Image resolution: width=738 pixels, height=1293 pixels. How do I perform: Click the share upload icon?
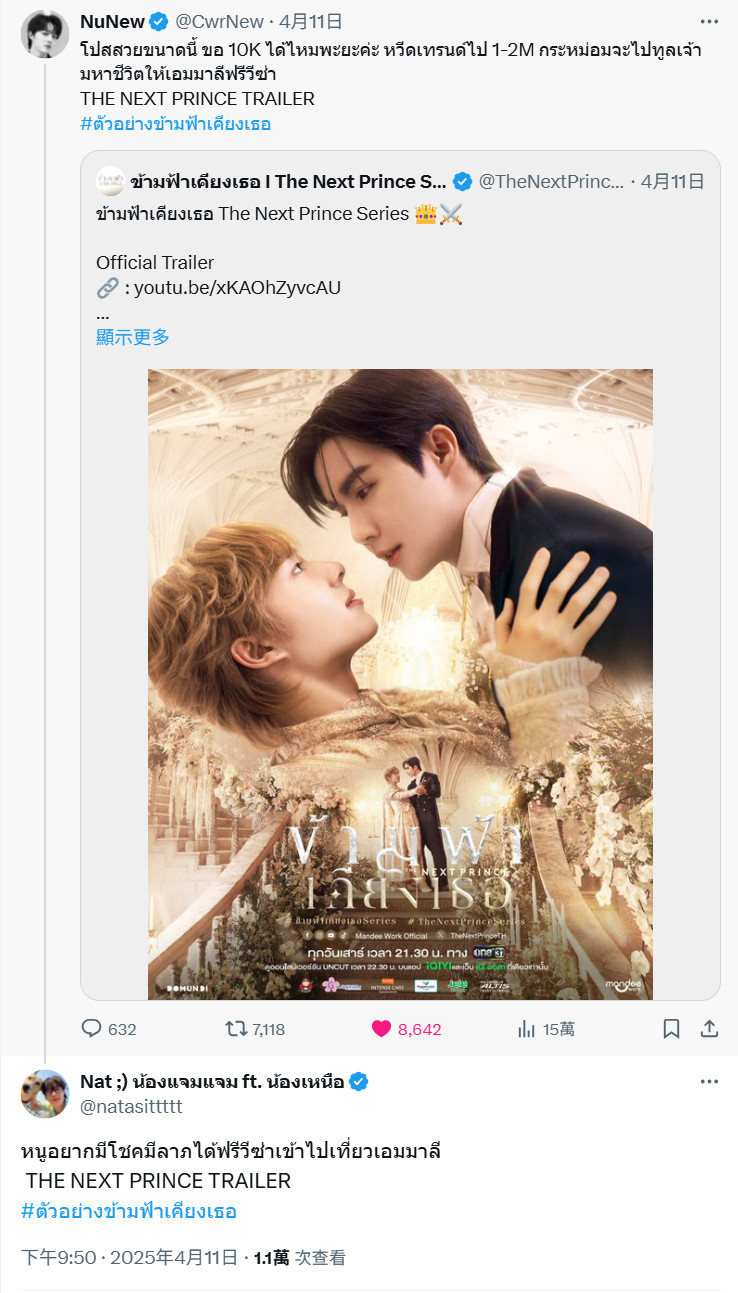pyautogui.click(x=709, y=1029)
